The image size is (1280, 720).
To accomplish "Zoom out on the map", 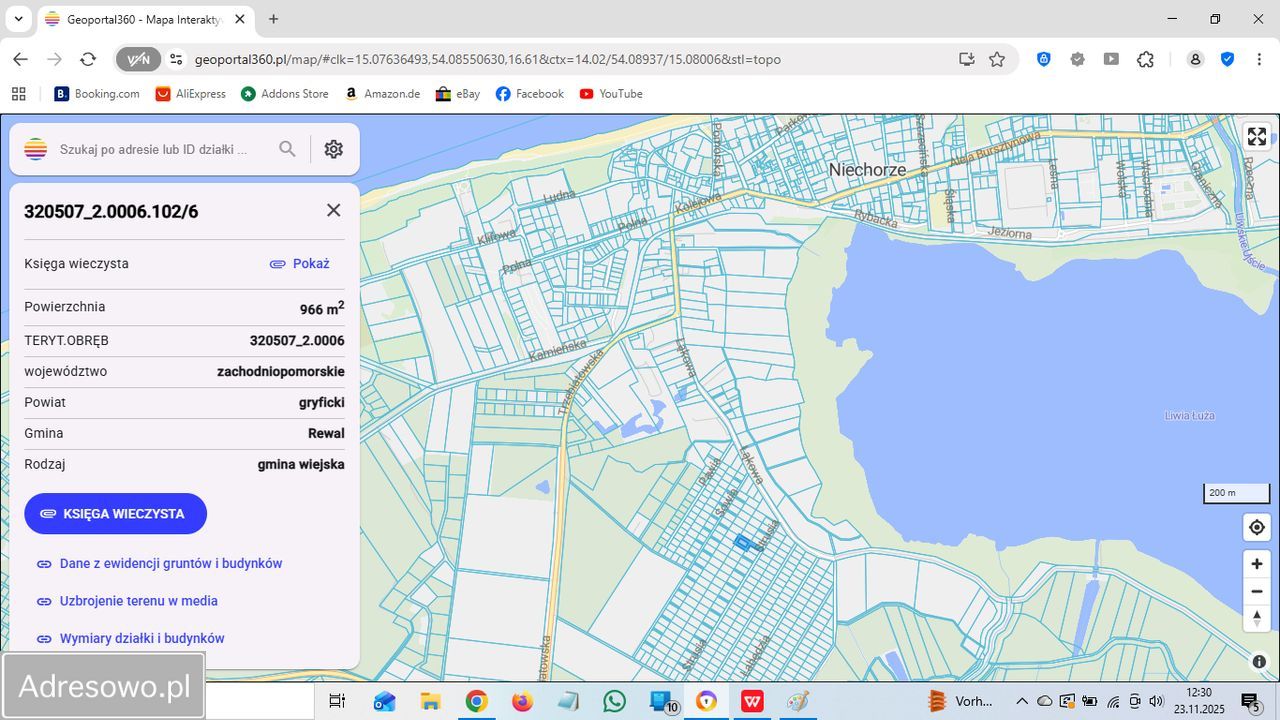I will (x=1256, y=591).
